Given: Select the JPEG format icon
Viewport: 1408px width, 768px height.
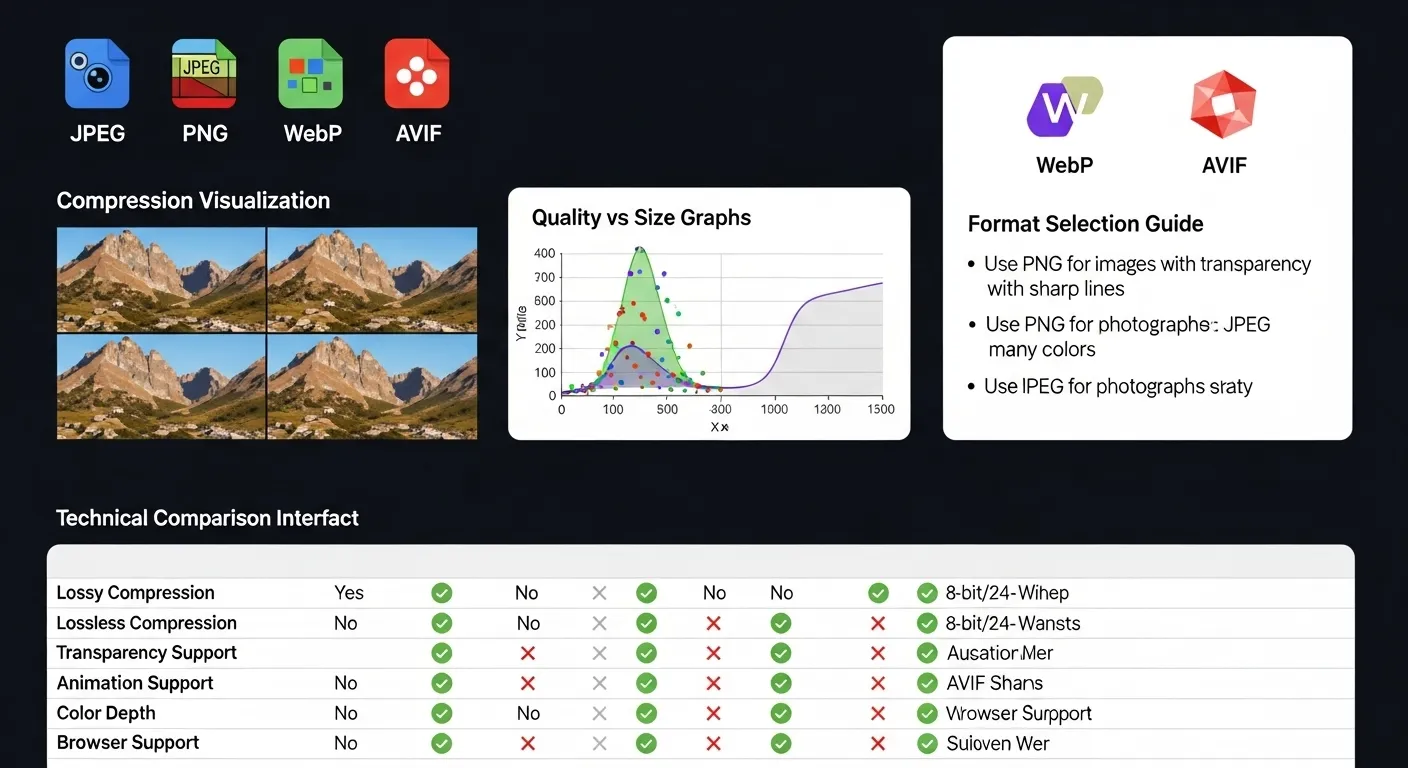Looking at the screenshot, I should (x=97, y=72).
